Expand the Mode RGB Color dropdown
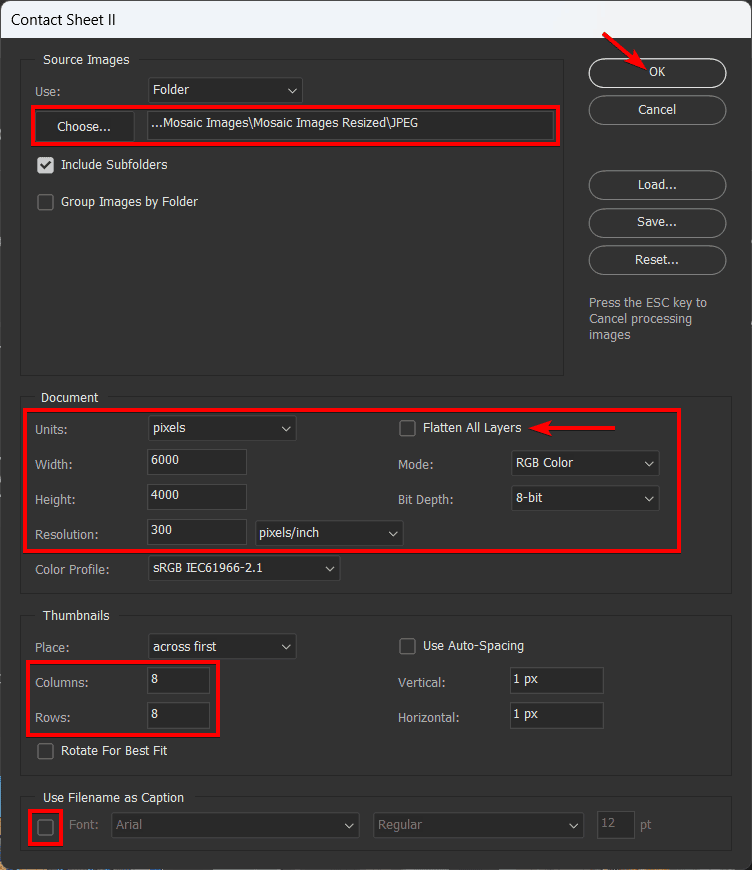Viewport: 752px width, 870px height. click(x=584, y=463)
